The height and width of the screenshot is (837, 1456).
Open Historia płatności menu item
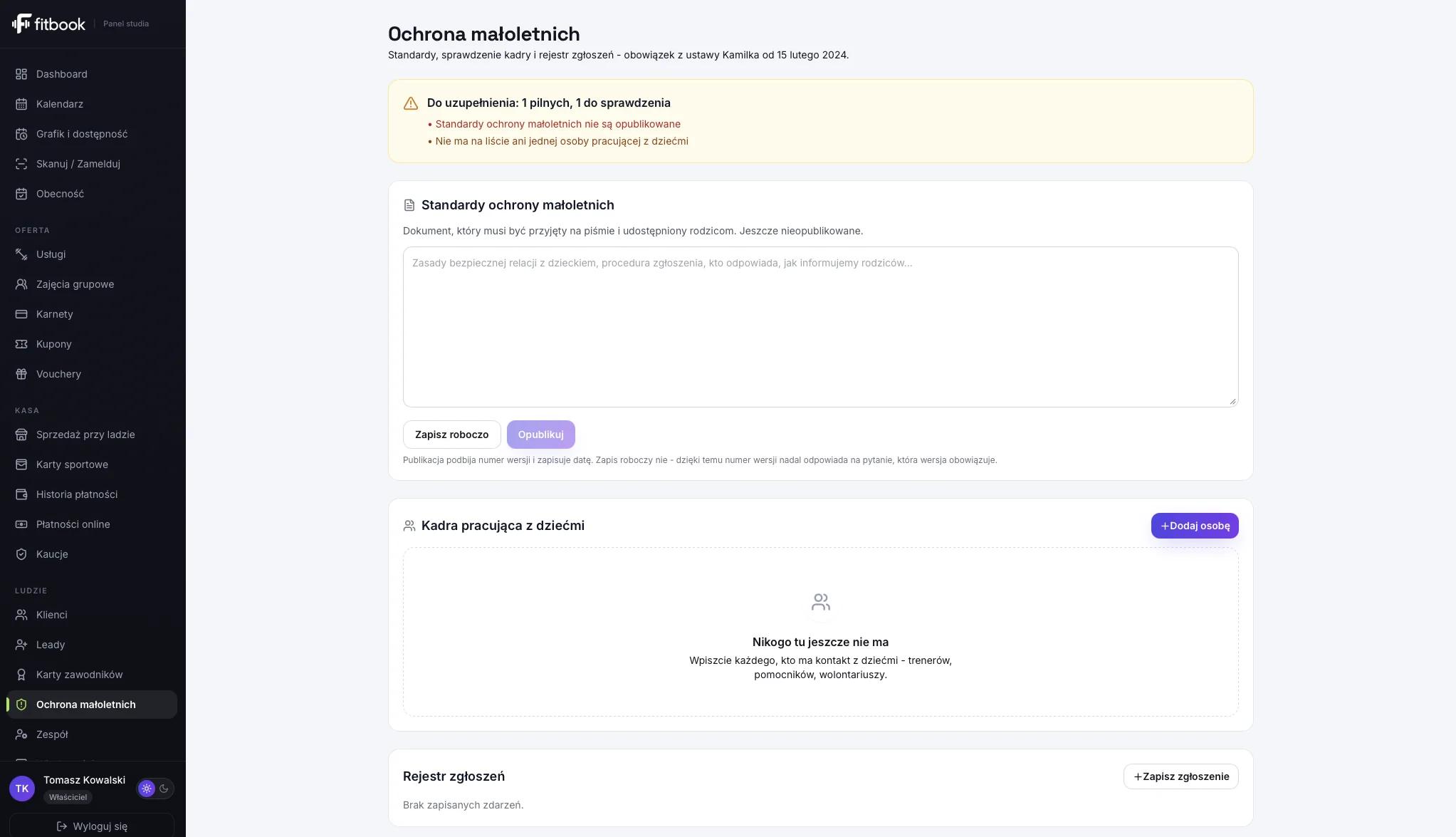(x=92, y=494)
